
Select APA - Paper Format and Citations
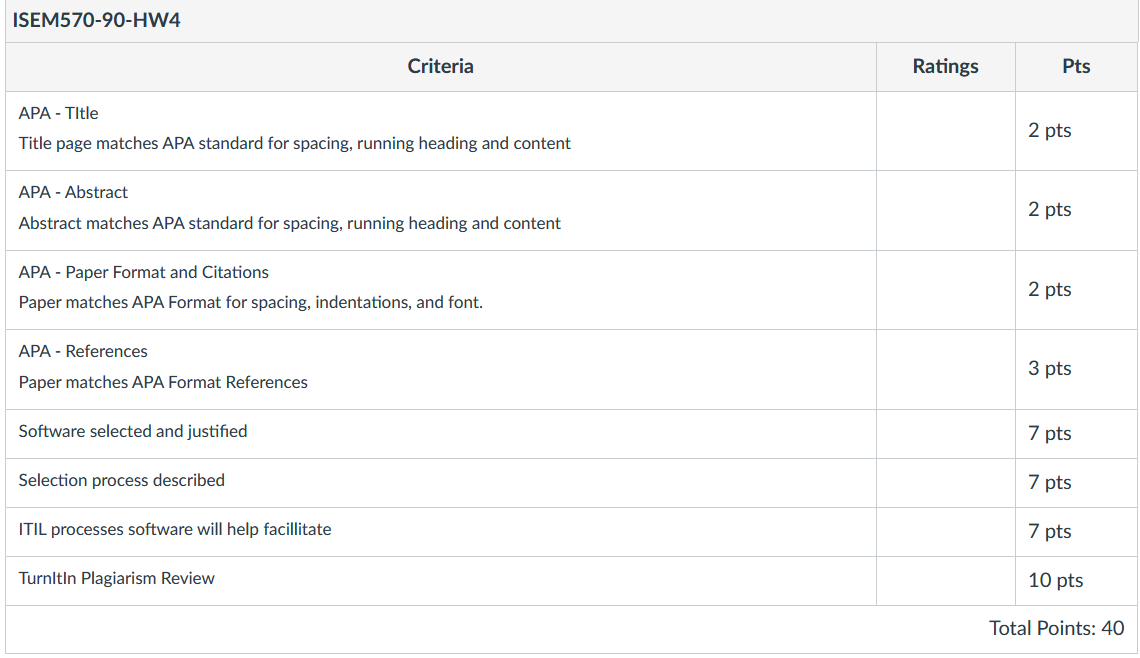click(143, 273)
